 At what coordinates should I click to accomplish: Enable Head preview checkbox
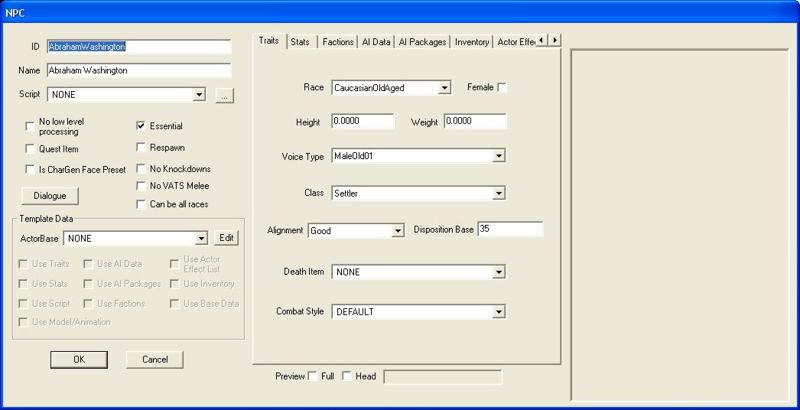pyautogui.click(x=347, y=376)
